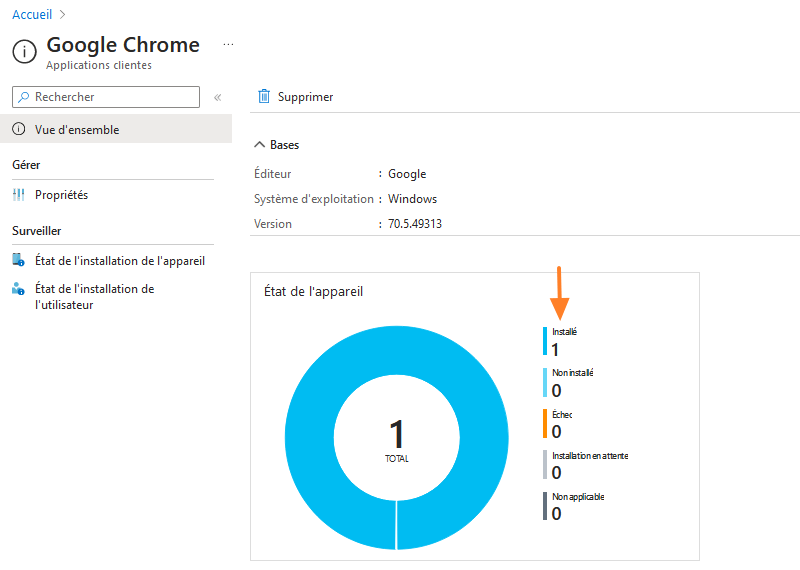Open État de l'installation de l'utilisateur
Viewport: 800px width, 570px height.
pos(94,296)
